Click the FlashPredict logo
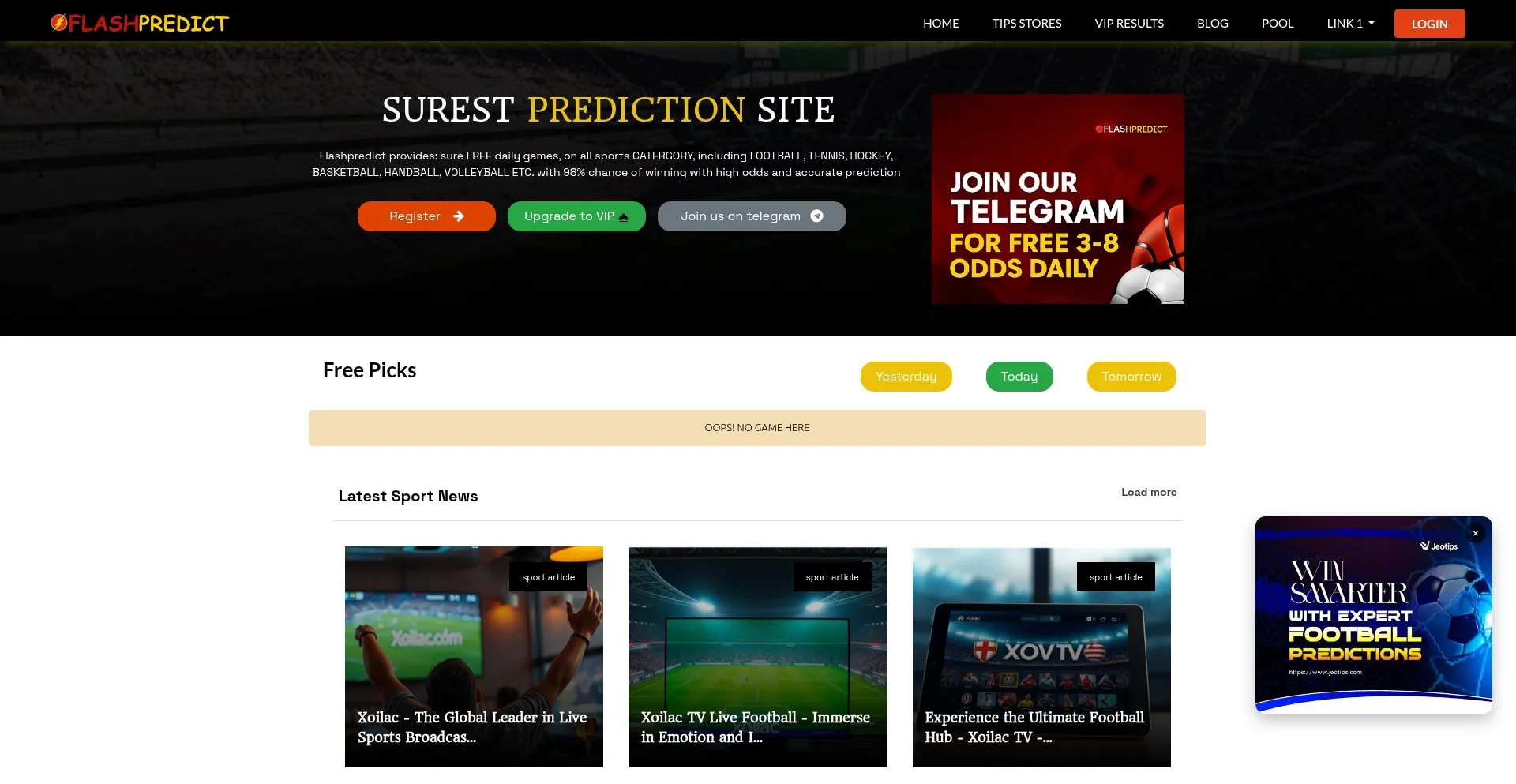Viewport: 1516px width, 784px height. pos(140,24)
